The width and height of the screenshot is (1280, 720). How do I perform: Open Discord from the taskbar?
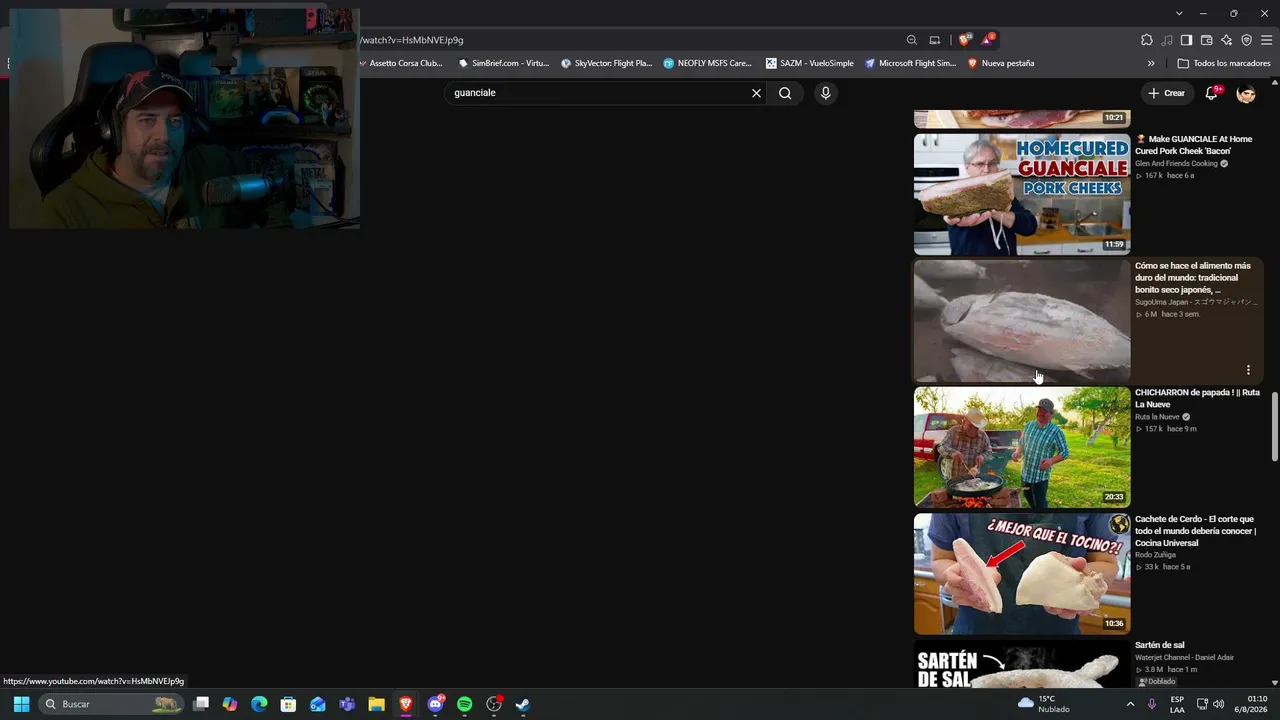435,704
